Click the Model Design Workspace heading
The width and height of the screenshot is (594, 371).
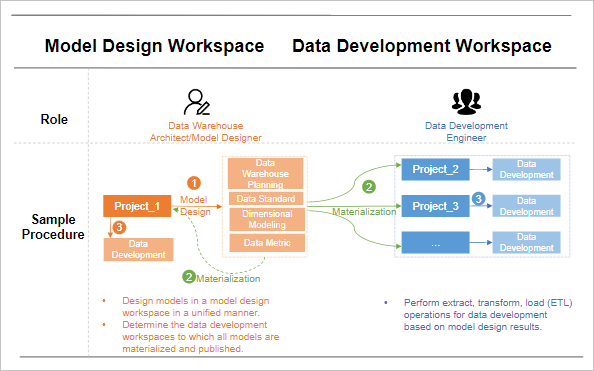155,46
